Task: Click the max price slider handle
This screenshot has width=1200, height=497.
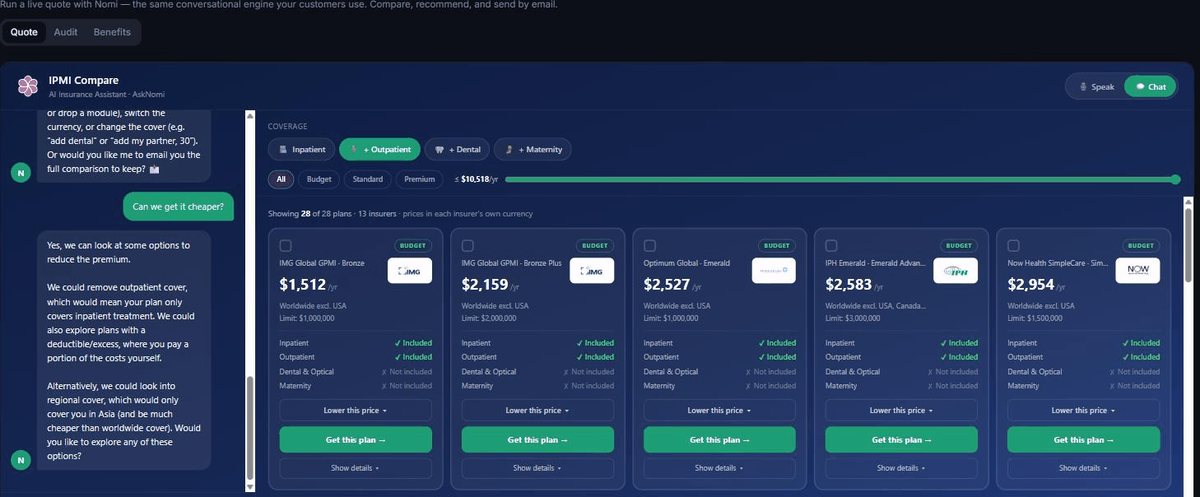Action: point(1175,179)
